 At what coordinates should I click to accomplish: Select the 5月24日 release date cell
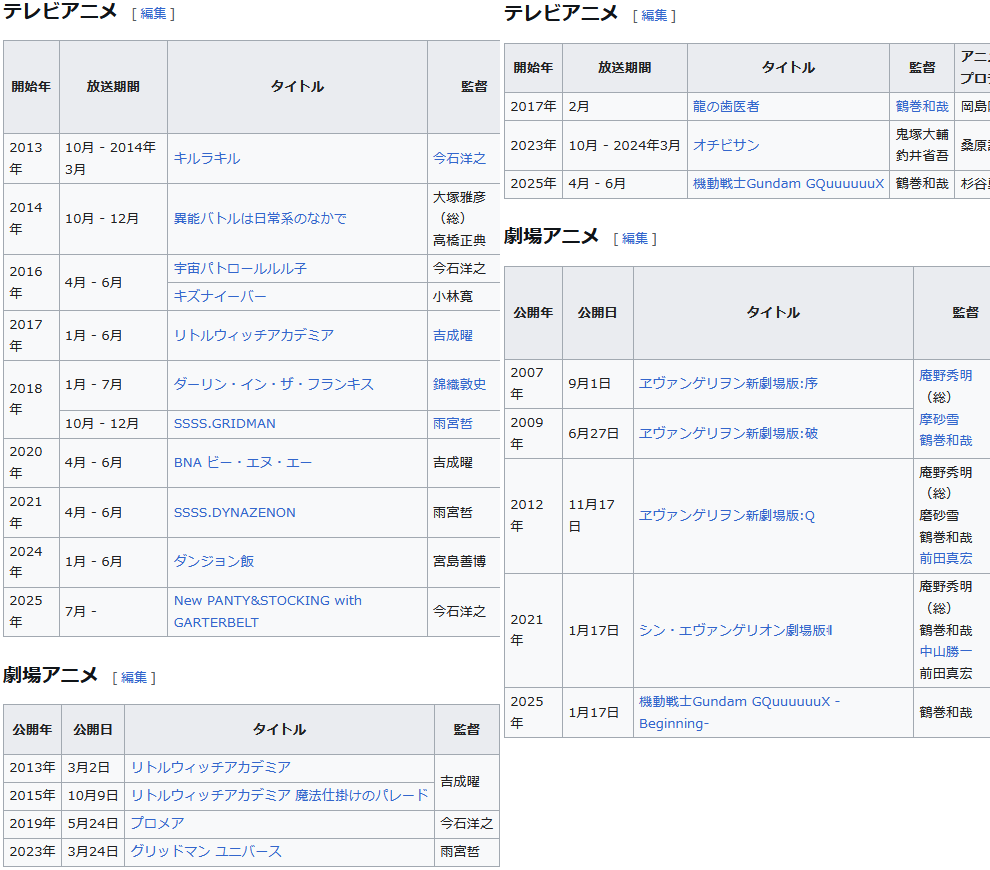coord(93,823)
